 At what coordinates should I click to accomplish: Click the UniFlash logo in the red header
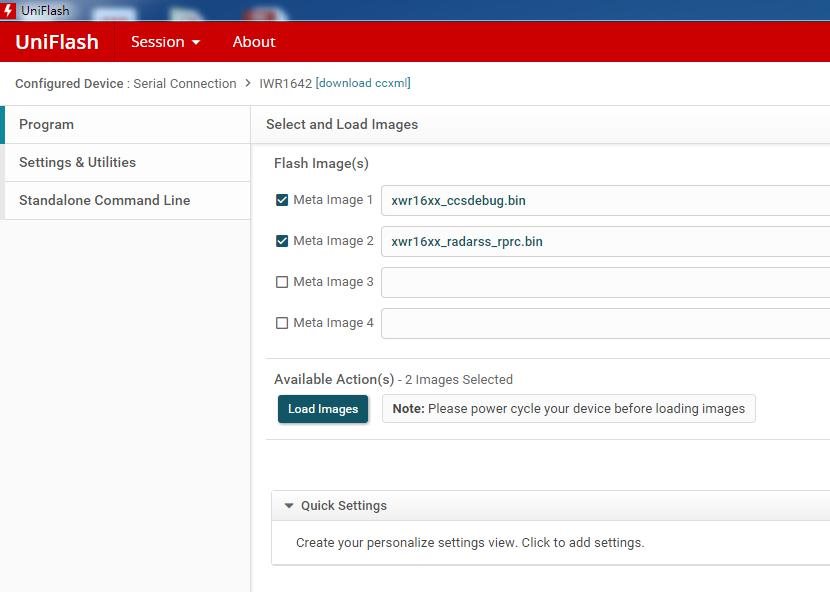pos(57,42)
